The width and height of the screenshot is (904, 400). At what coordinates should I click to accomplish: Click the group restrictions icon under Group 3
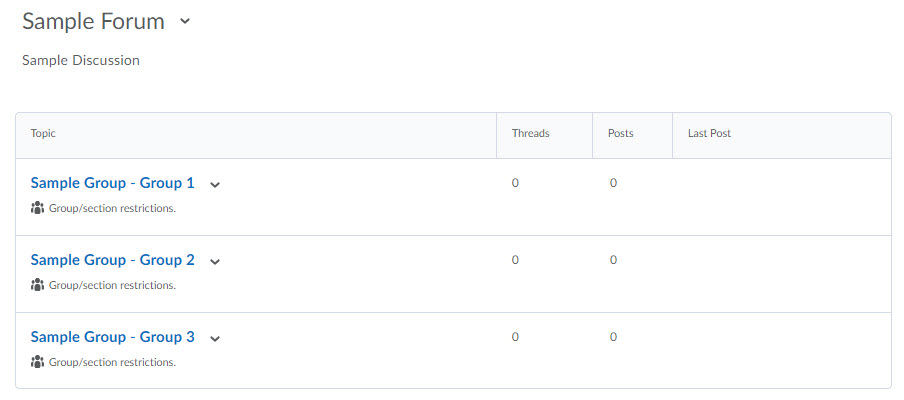tap(38, 362)
